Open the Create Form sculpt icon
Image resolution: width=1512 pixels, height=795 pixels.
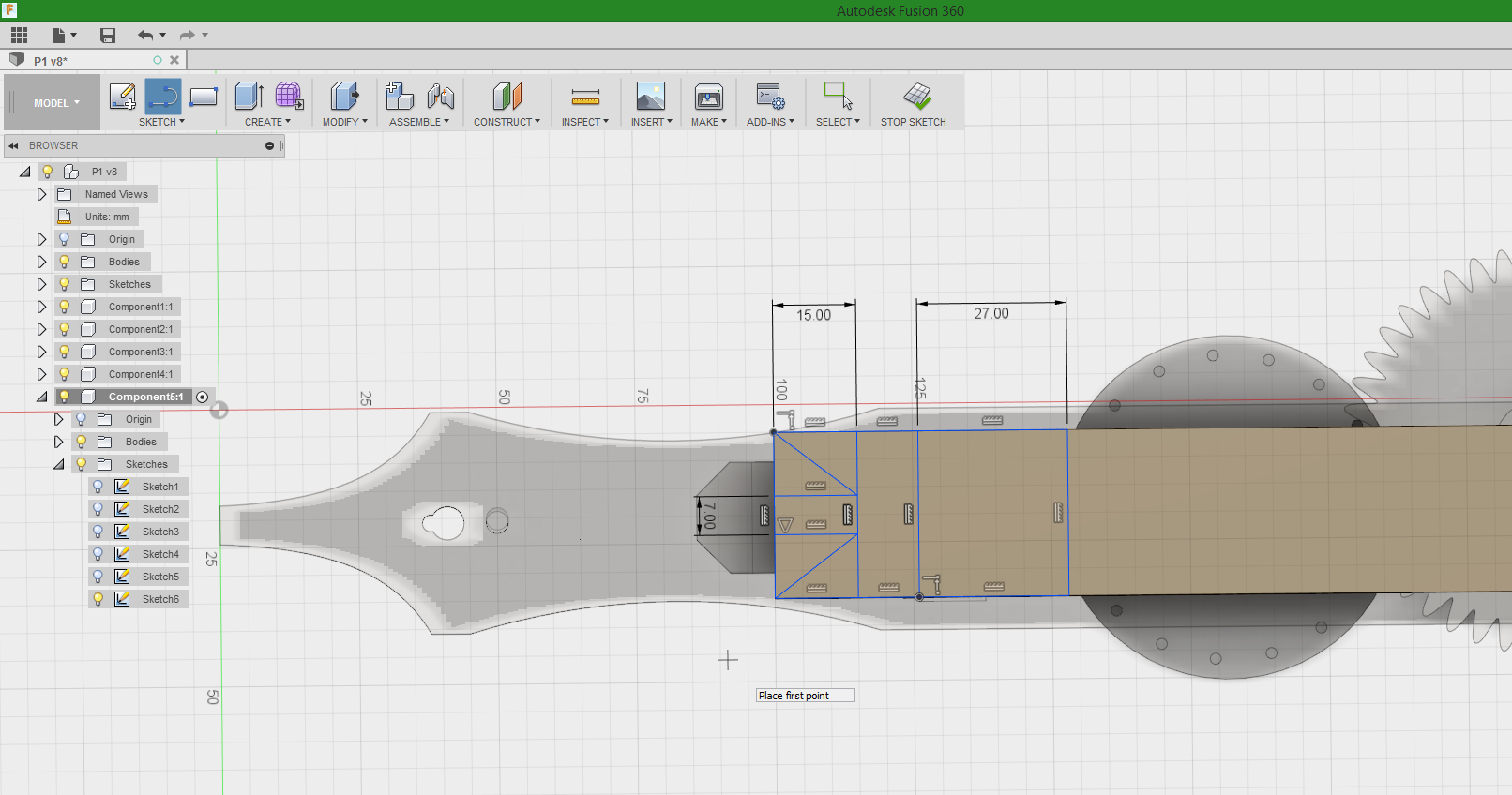pyautogui.click(x=289, y=96)
